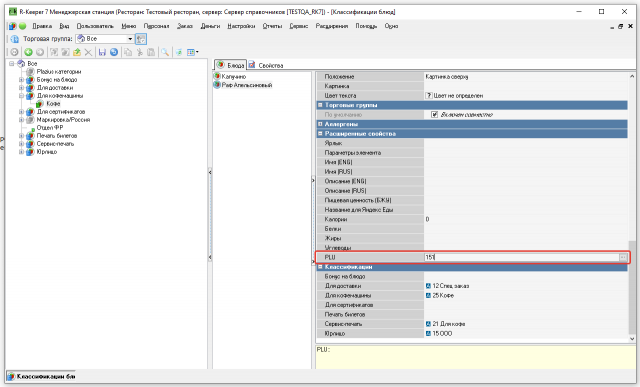The height and width of the screenshot is (387, 640).
Task: Open the Настройки menu
Action: [241, 26]
